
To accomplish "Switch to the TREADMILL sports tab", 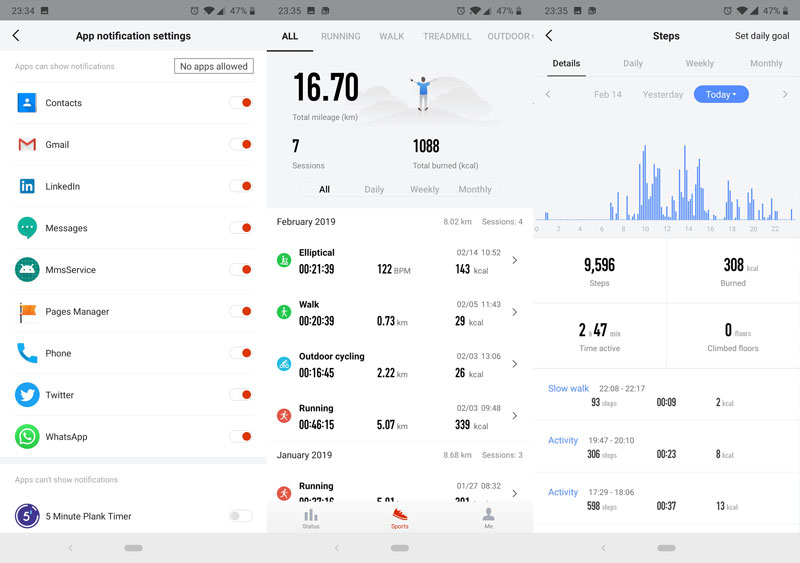I will coord(447,36).
